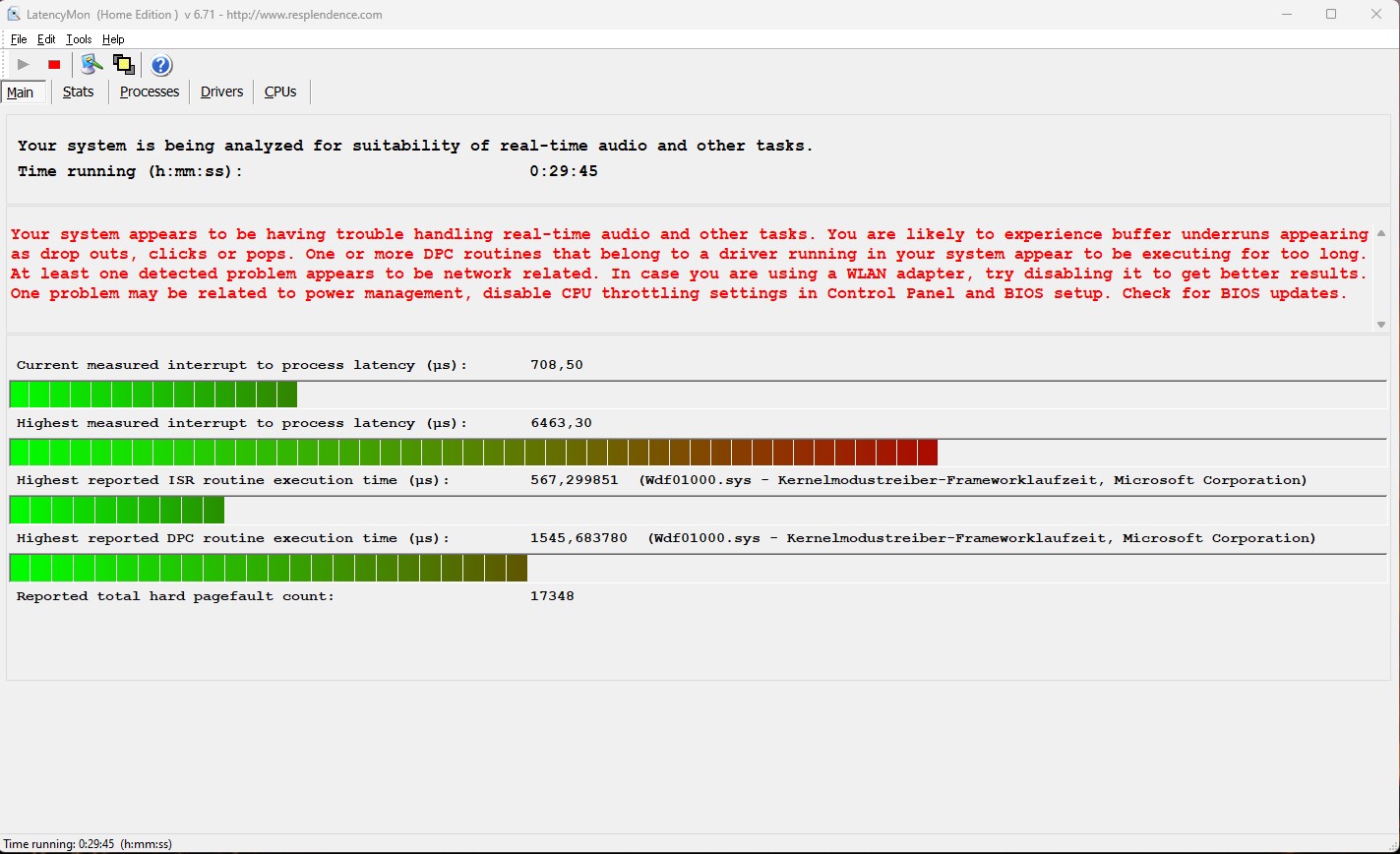Click the hard pagefault count 17348

[x=552, y=596]
